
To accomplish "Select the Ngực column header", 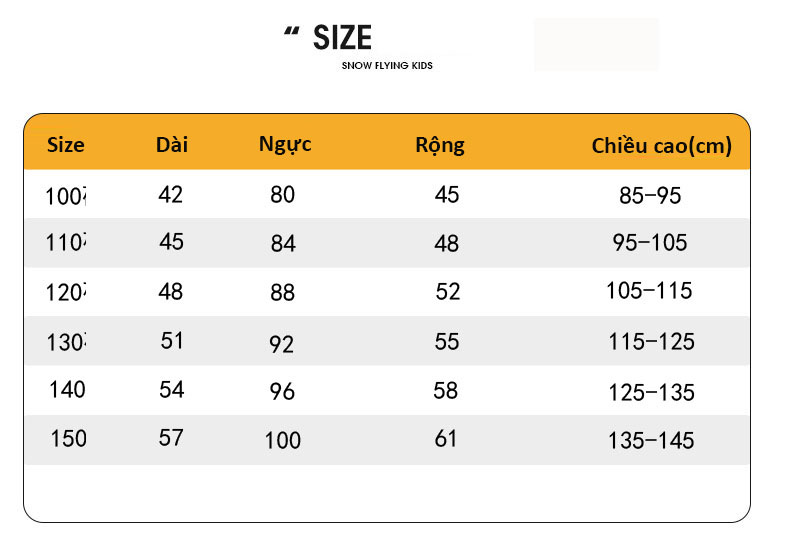I will [285, 145].
